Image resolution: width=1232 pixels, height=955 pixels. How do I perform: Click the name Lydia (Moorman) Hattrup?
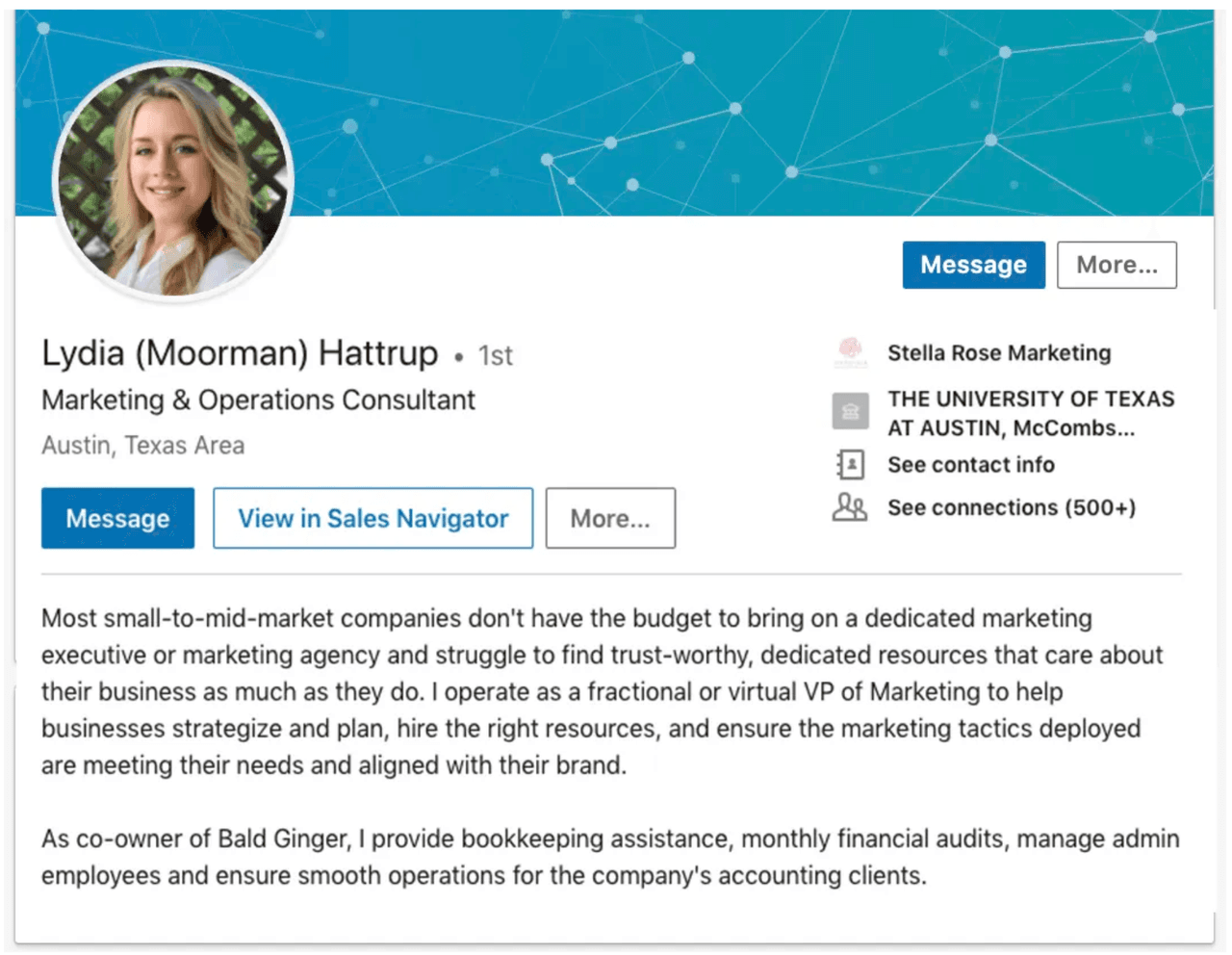click(240, 353)
